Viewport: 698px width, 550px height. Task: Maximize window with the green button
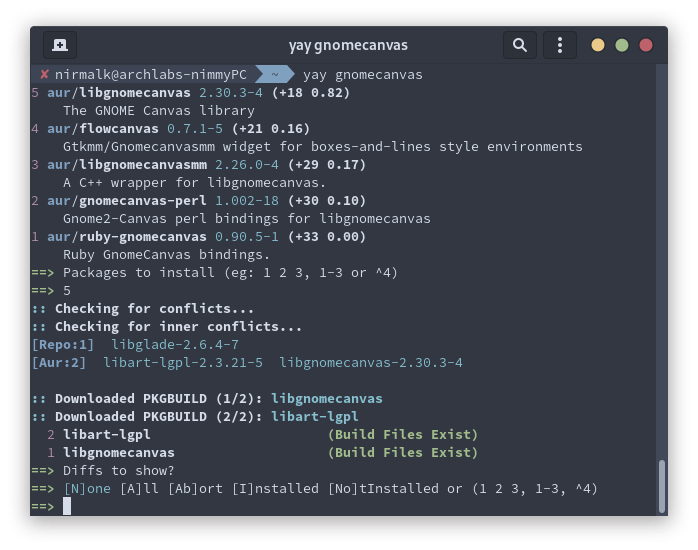point(621,45)
